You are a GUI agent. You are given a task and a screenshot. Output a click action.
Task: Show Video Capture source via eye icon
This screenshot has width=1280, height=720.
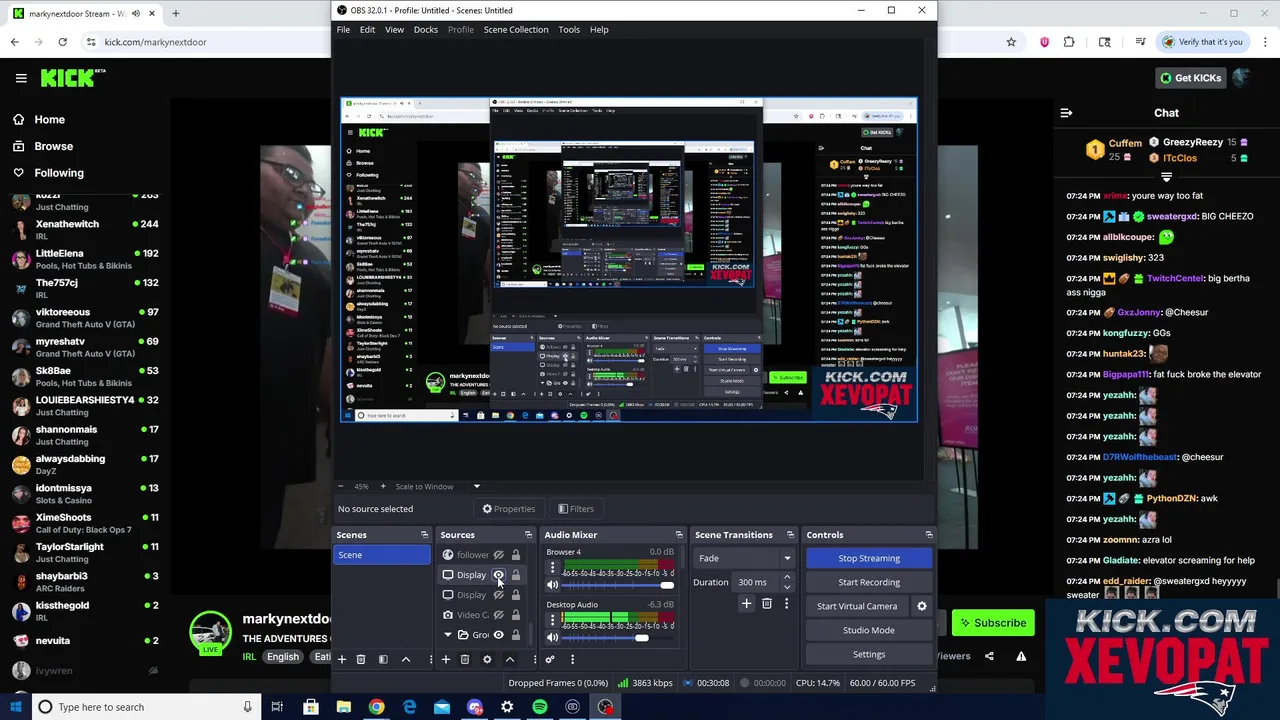pyautogui.click(x=498, y=615)
